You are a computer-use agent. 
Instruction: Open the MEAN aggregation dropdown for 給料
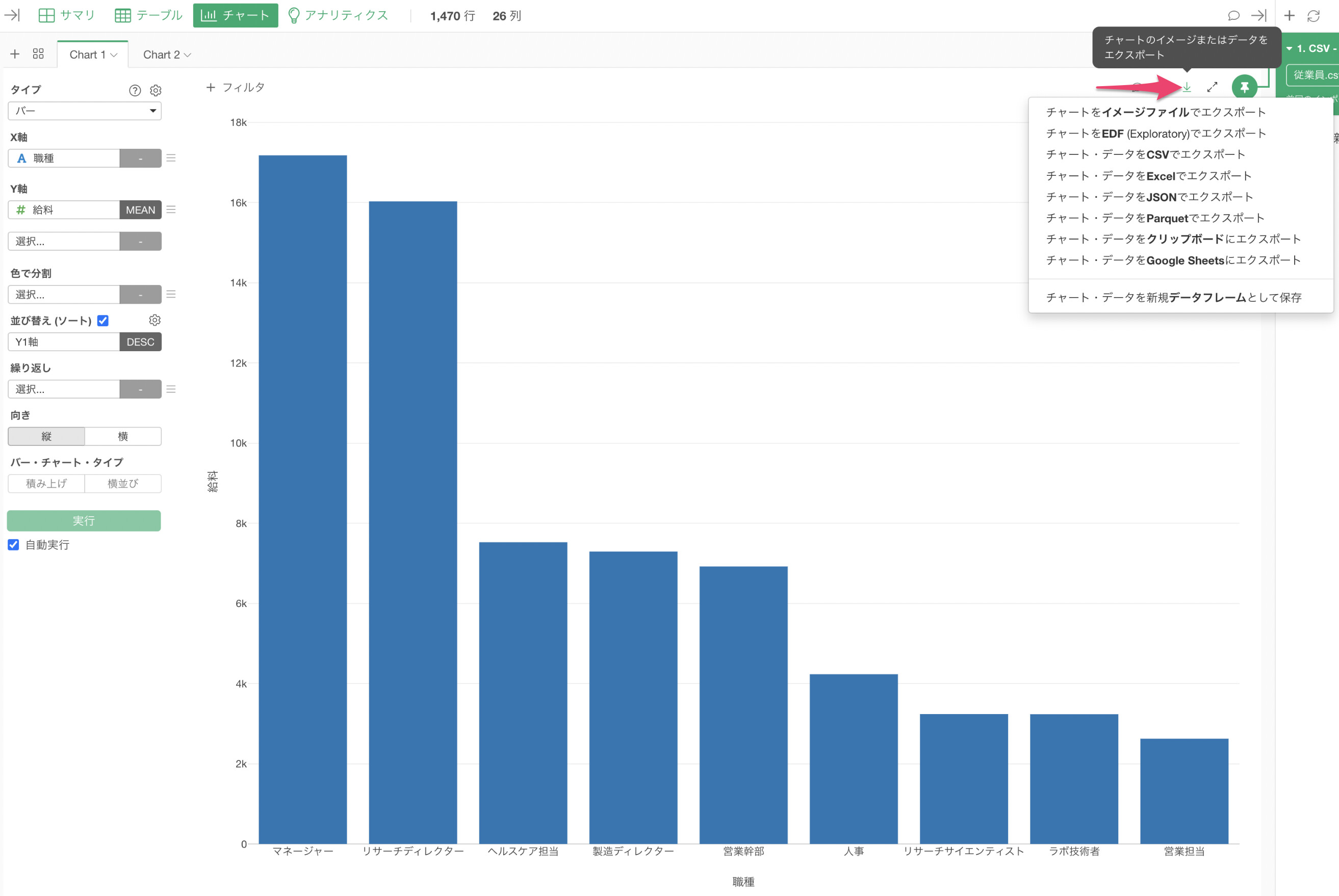click(x=141, y=209)
